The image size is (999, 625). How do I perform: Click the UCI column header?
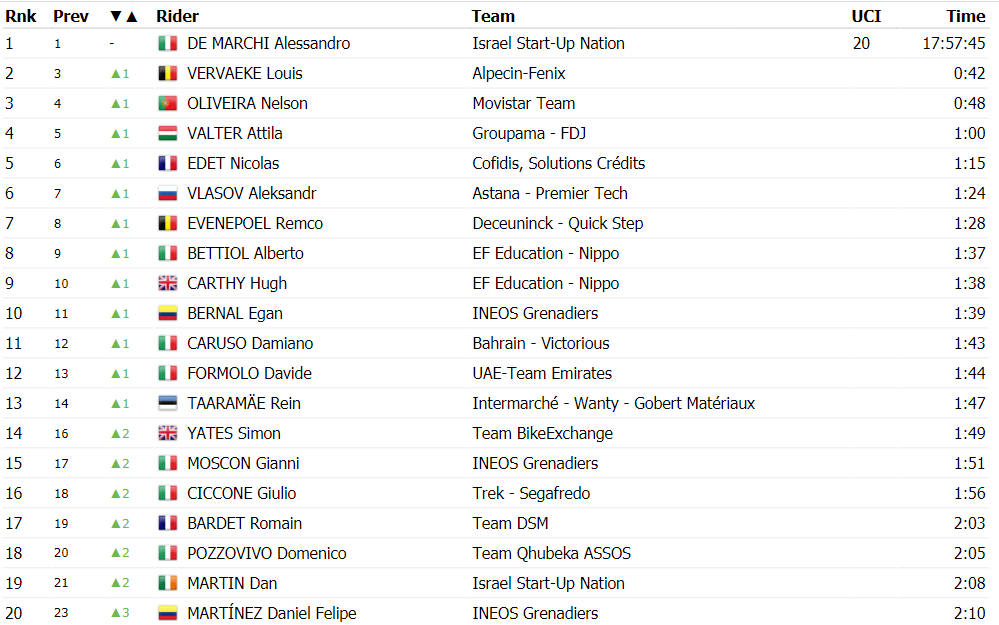(866, 17)
